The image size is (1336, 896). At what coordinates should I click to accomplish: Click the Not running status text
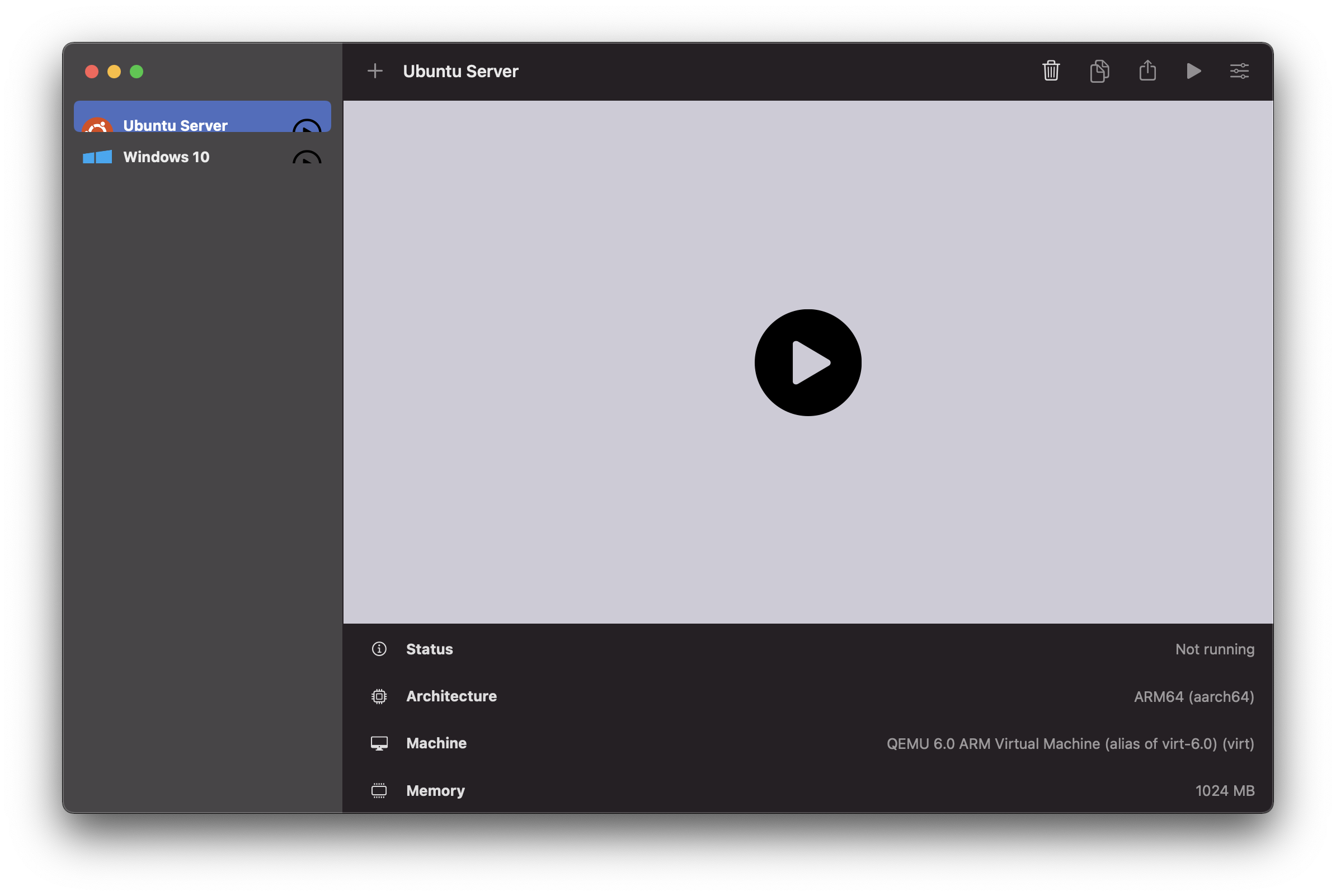[x=1215, y=649]
